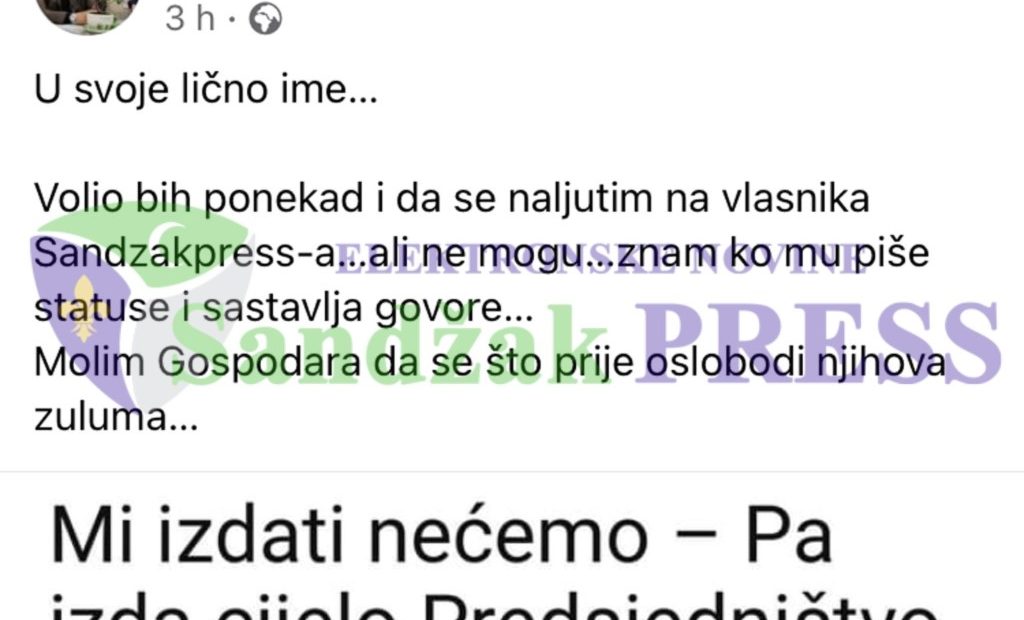The image size is (1024, 620).
Task: Select the 'U svoje lično ime...' line
Action: tap(206, 89)
